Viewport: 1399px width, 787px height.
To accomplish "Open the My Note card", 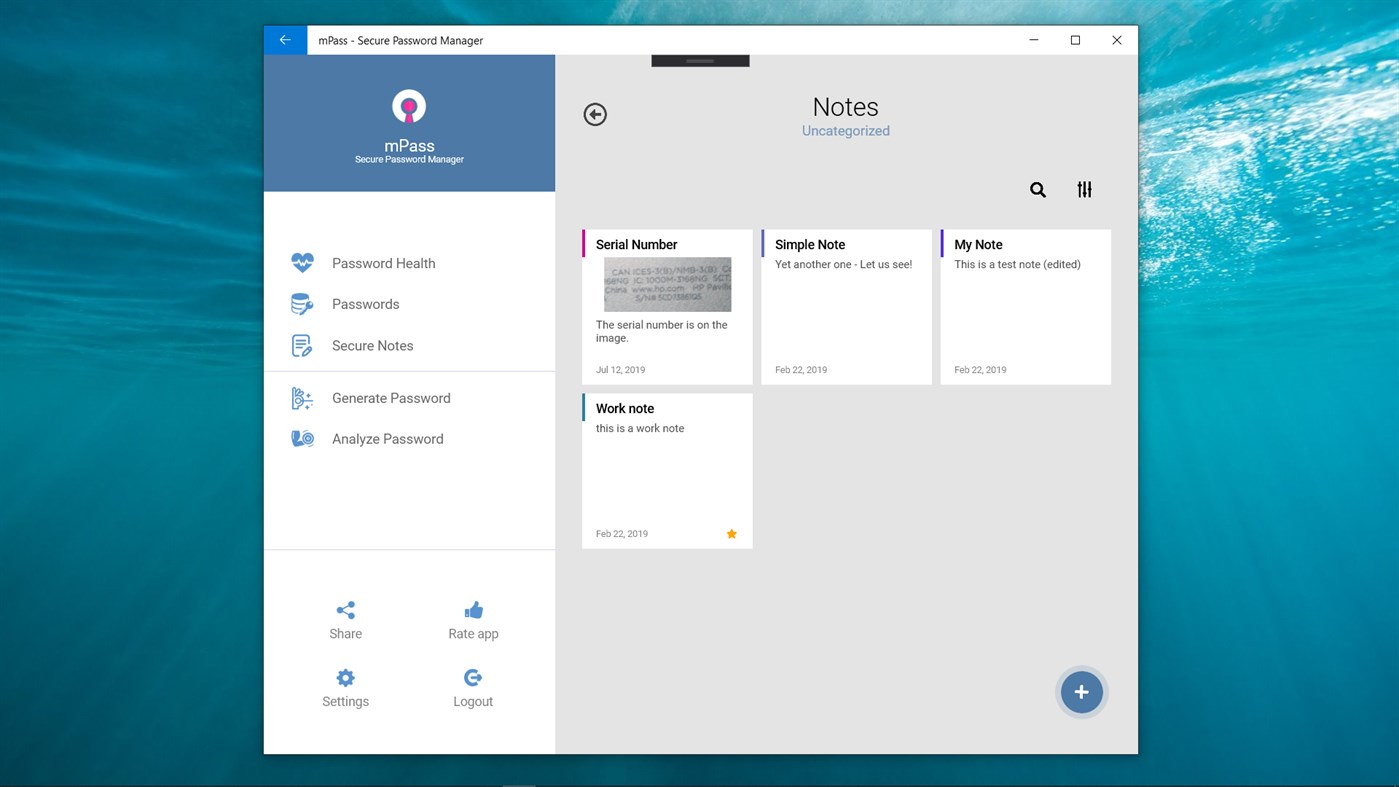I will tap(1026, 307).
